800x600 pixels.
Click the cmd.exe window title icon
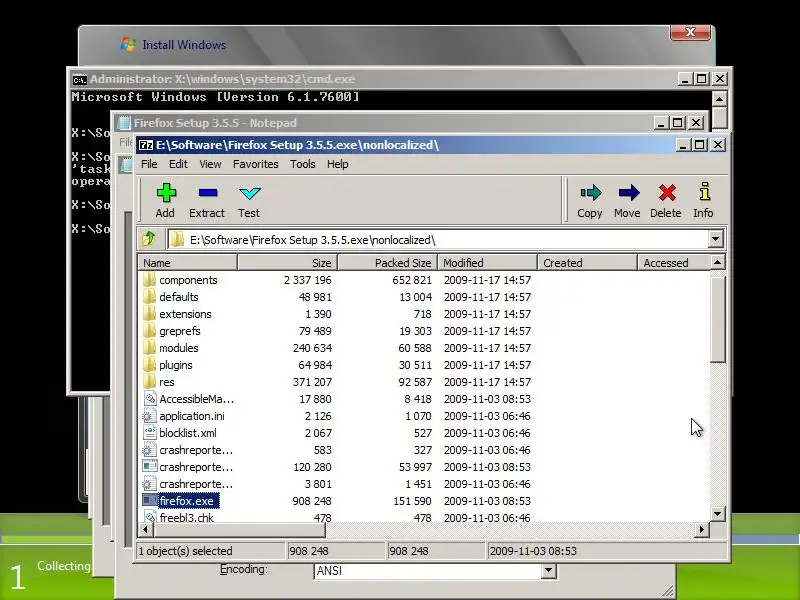(80, 79)
